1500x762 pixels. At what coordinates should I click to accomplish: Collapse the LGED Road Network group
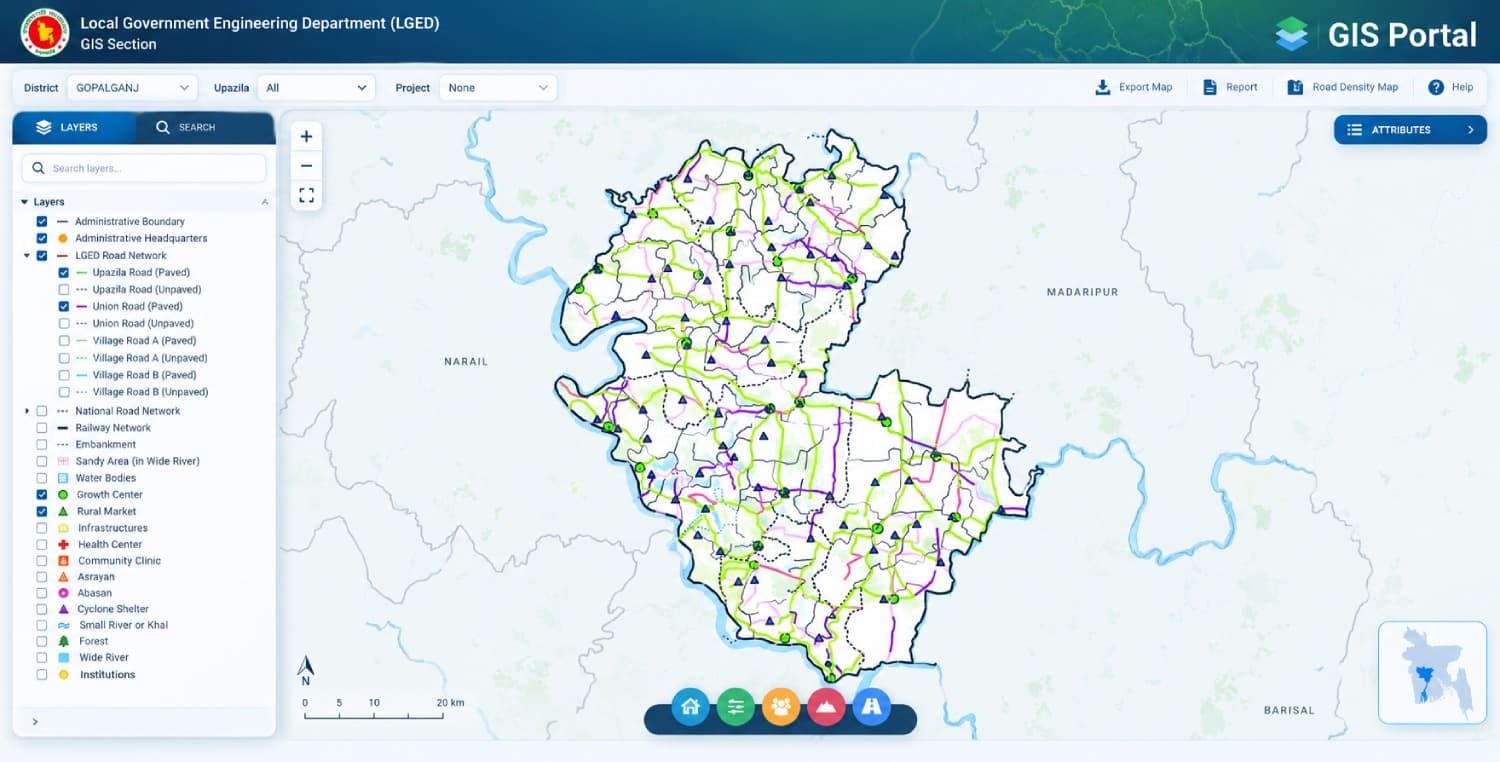click(x=27, y=255)
